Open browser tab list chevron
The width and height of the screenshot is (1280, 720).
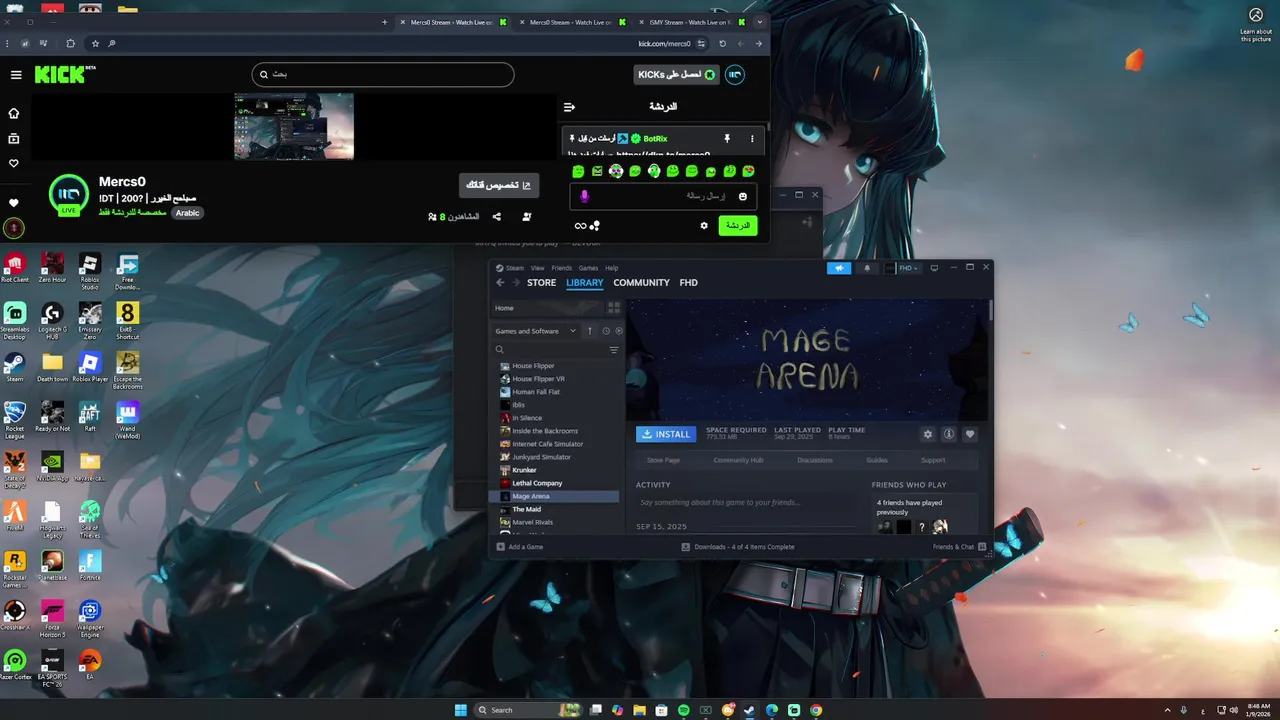pos(760,22)
